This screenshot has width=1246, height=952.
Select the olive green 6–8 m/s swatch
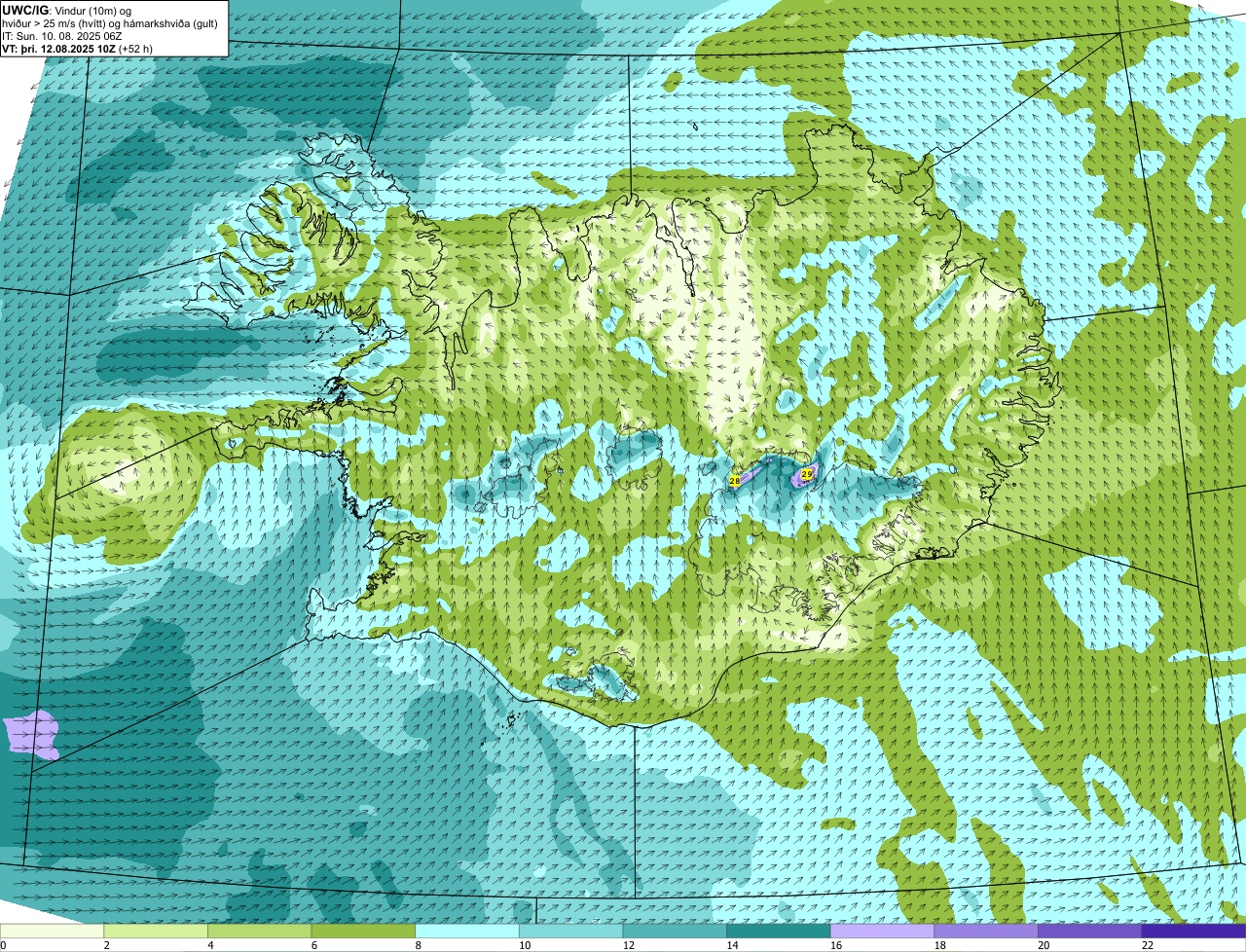pyautogui.click(x=363, y=931)
